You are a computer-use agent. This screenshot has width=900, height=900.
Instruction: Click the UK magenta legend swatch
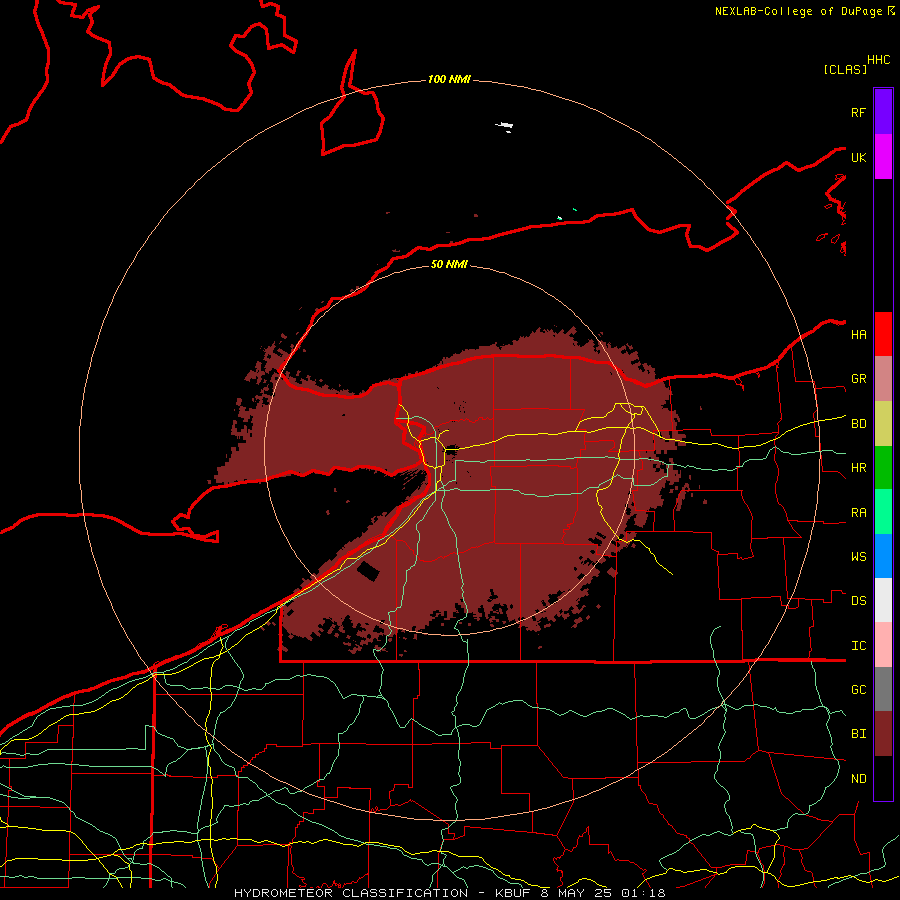pos(883,157)
